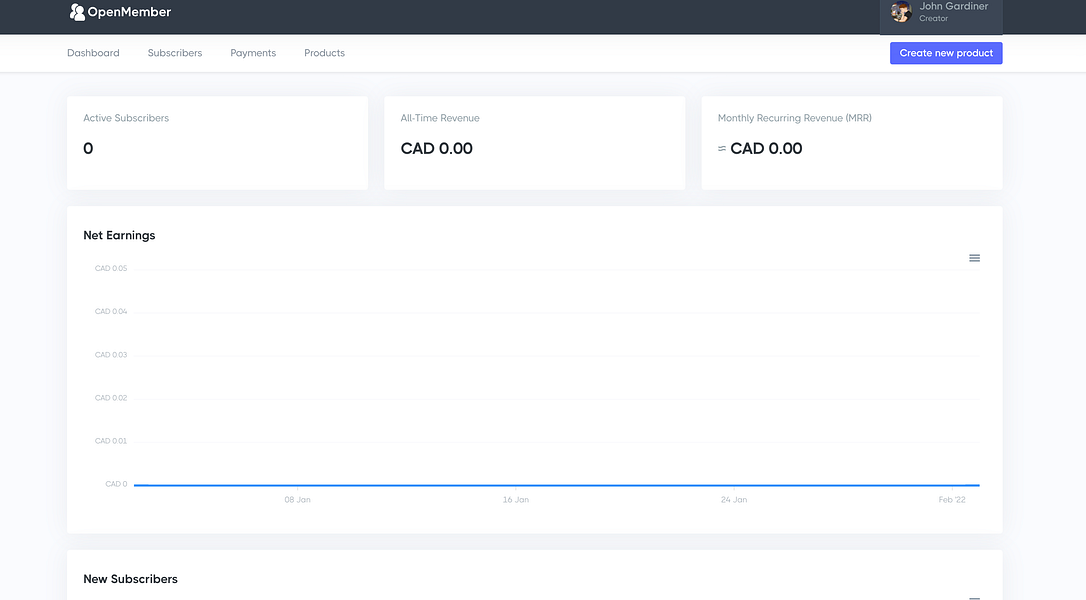This screenshot has height=600, width=1086.
Task: Click the CAD 0.03 axis label
Action: (x=111, y=355)
